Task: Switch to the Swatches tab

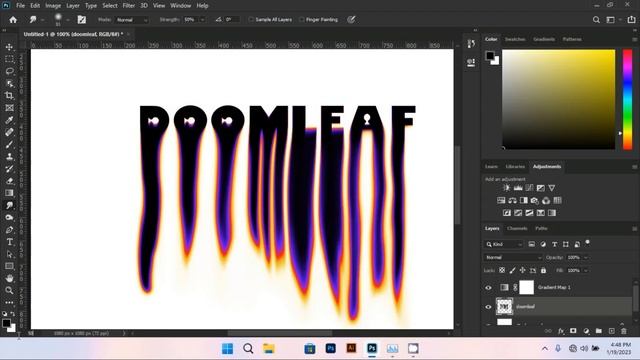Action: pyautogui.click(x=515, y=39)
